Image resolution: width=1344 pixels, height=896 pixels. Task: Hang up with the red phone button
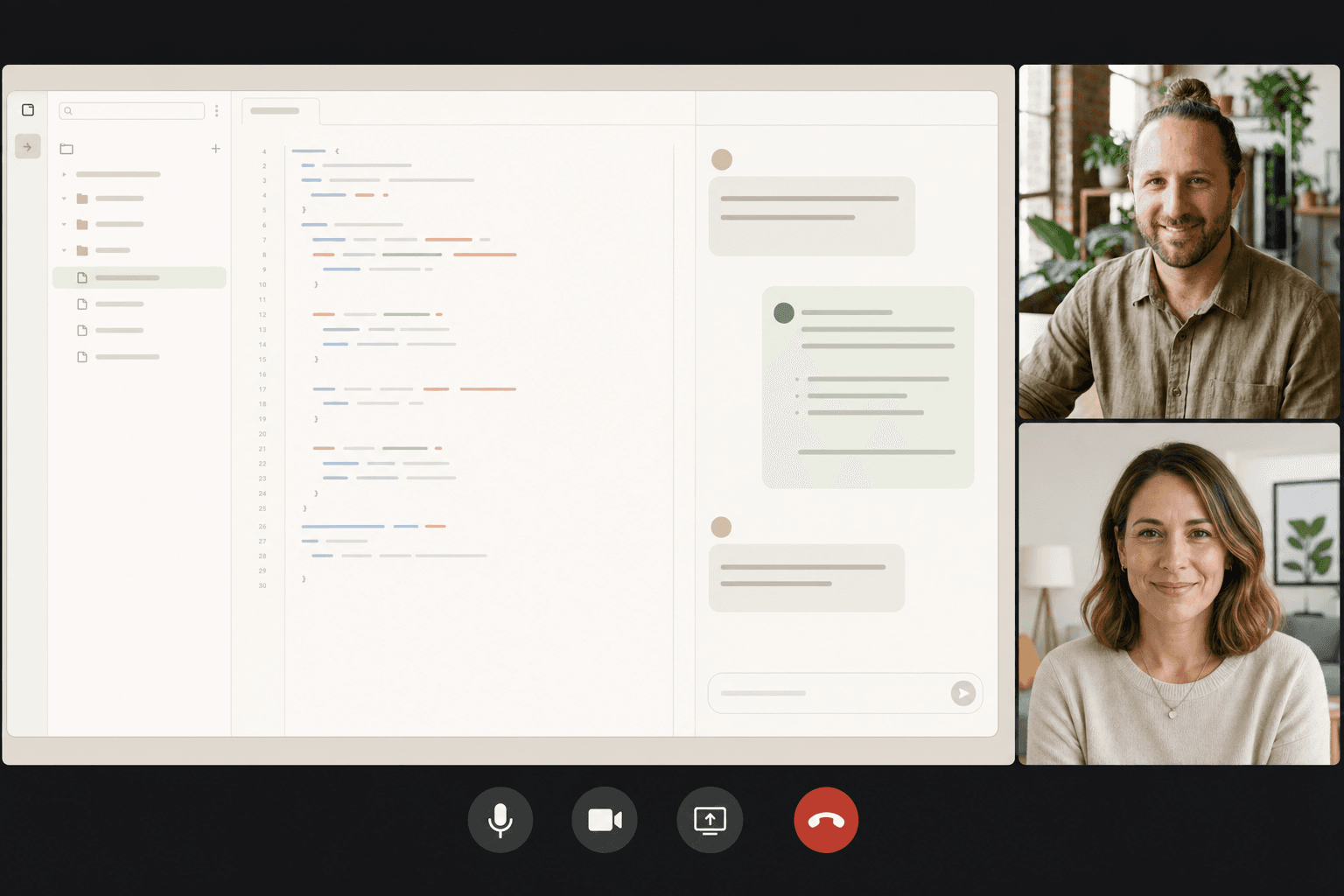click(826, 820)
